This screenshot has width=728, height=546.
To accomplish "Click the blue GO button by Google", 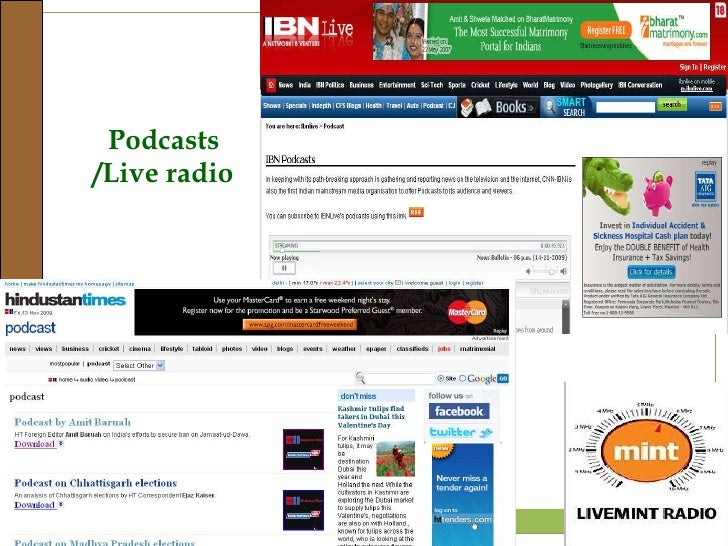I will tap(503, 378).
